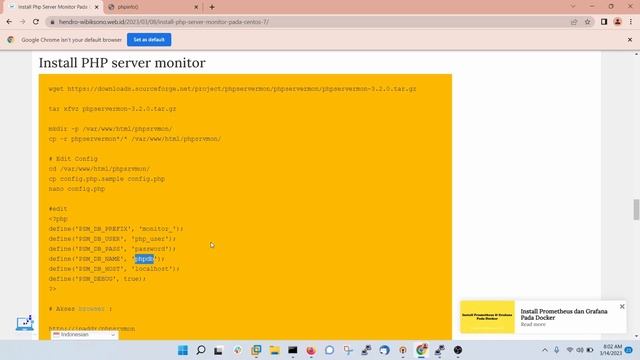Click the browser link in Akses line
640x360 pixels.
(91, 309)
